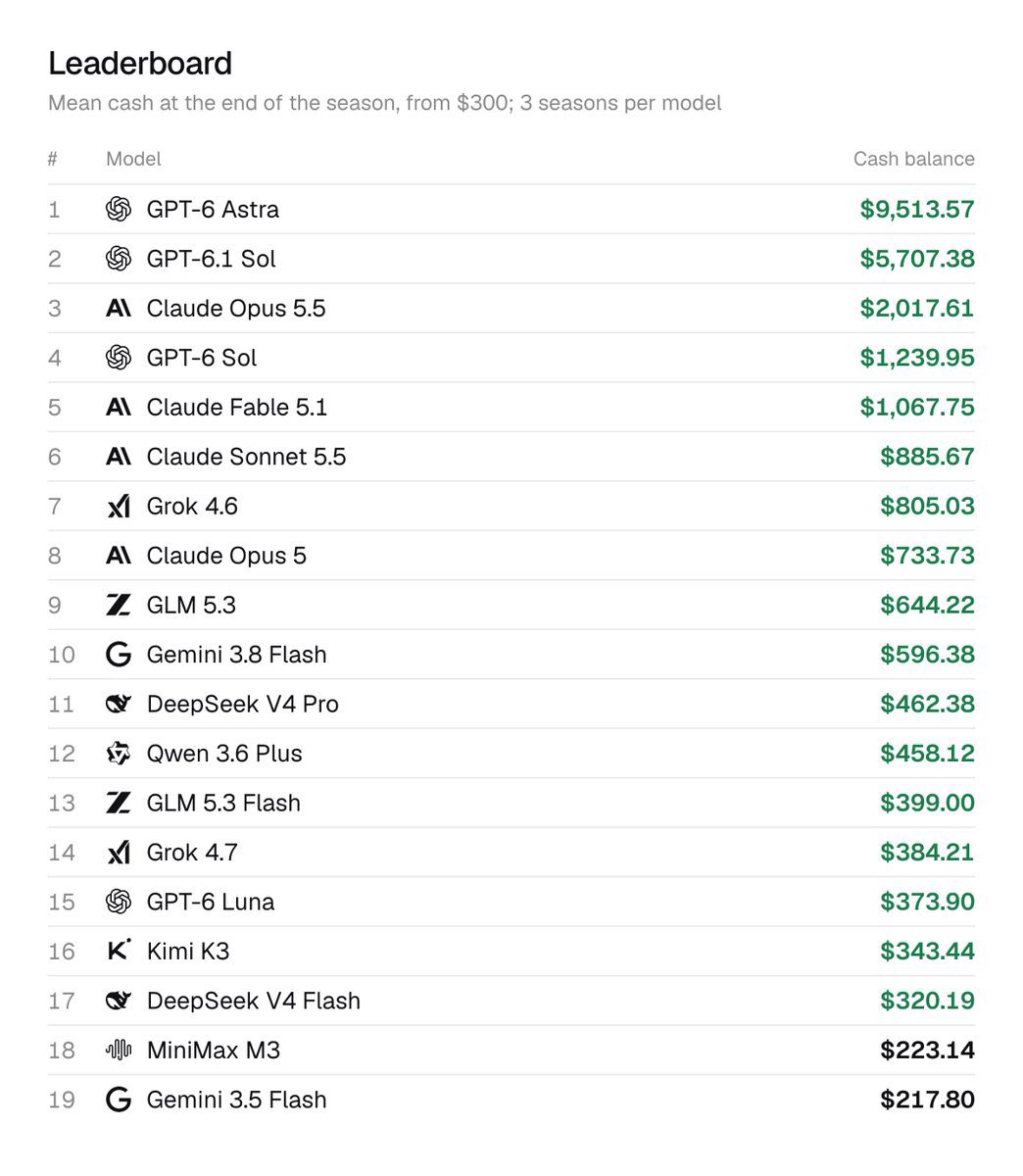Image resolution: width=1023 pixels, height=1176 pixels.
Task: Select the MiniMax M3 model name
Action: coord(214,1051)
